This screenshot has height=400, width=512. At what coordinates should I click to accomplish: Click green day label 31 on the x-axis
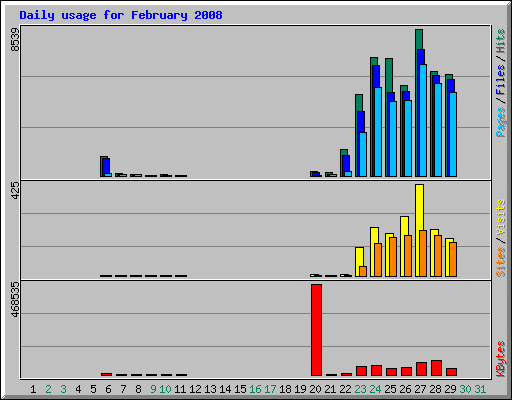click(x=480, y=389)
